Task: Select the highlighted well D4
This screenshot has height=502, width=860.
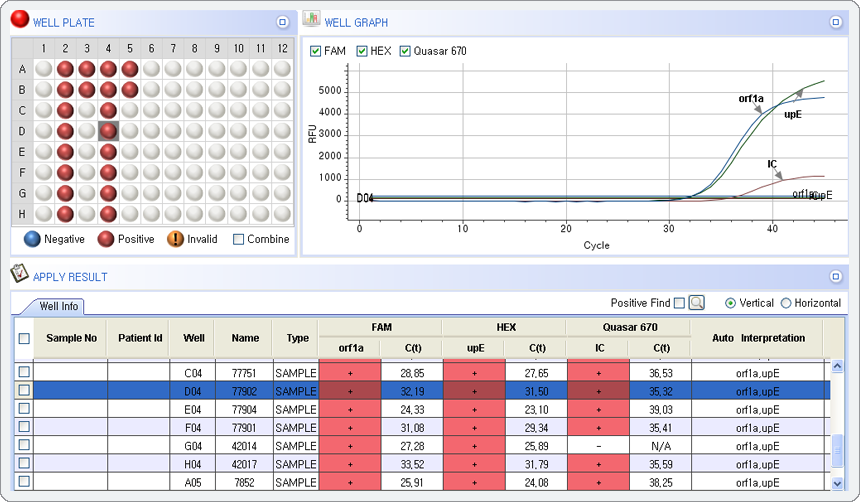Action: [109, 131]
